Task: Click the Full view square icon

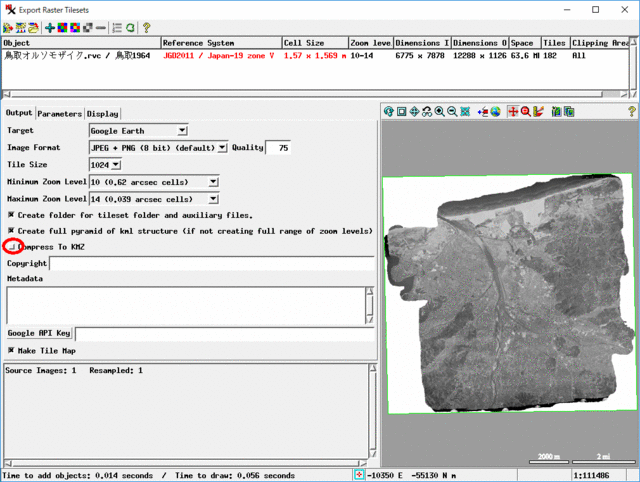Action: pos(402,111)
